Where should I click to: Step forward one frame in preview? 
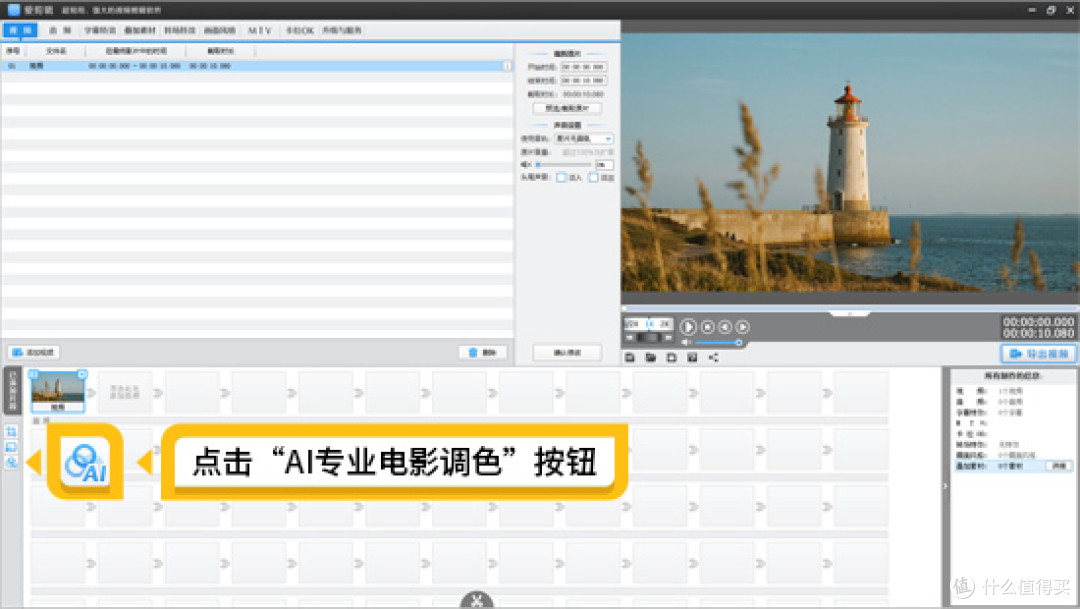coord(742,327)
